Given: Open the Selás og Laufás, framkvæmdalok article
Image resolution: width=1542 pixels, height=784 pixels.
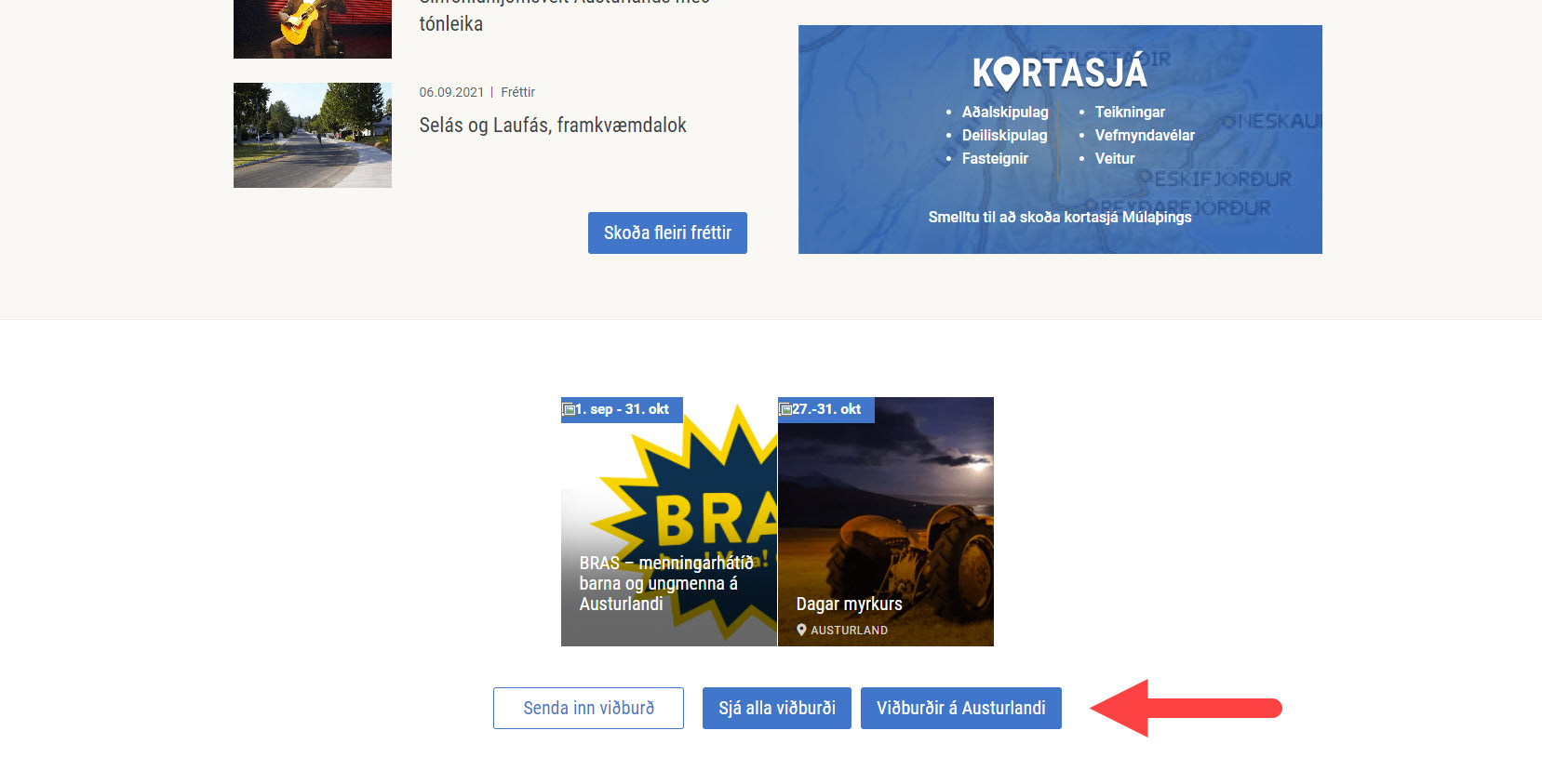Looking at the screenshot, I should [553, 125].
